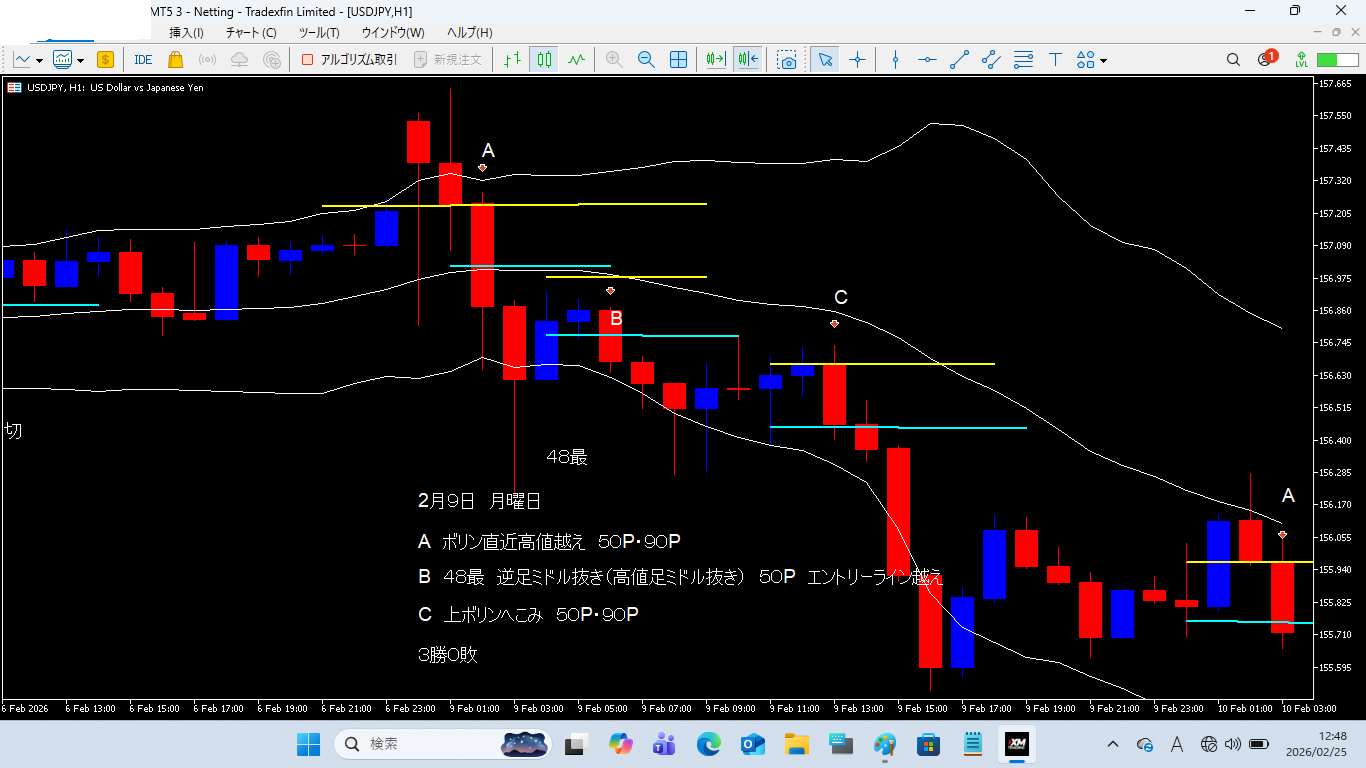Select the text label 3勝0敗

coord(448,655)
